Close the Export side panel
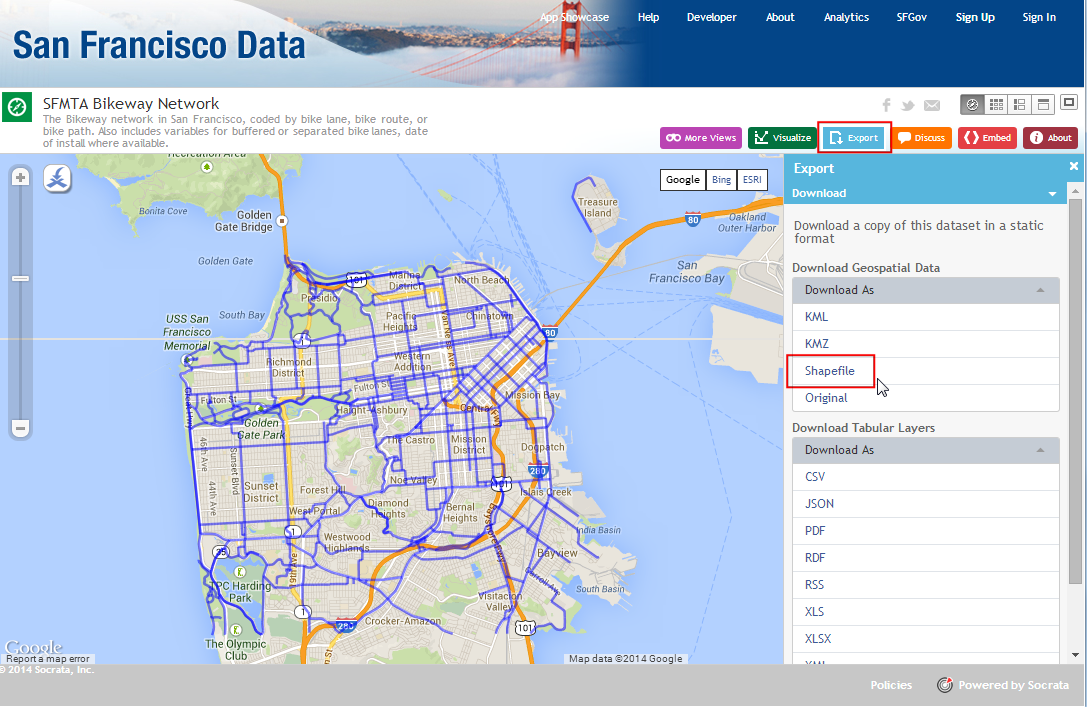This screenshot has height=707, width=1087. 1074,167
